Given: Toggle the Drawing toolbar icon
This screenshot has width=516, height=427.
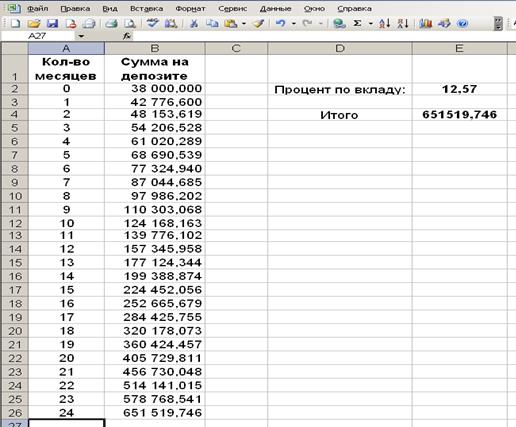Looking at the screenshot, I should pyautogui.click(x=444, y=24).
